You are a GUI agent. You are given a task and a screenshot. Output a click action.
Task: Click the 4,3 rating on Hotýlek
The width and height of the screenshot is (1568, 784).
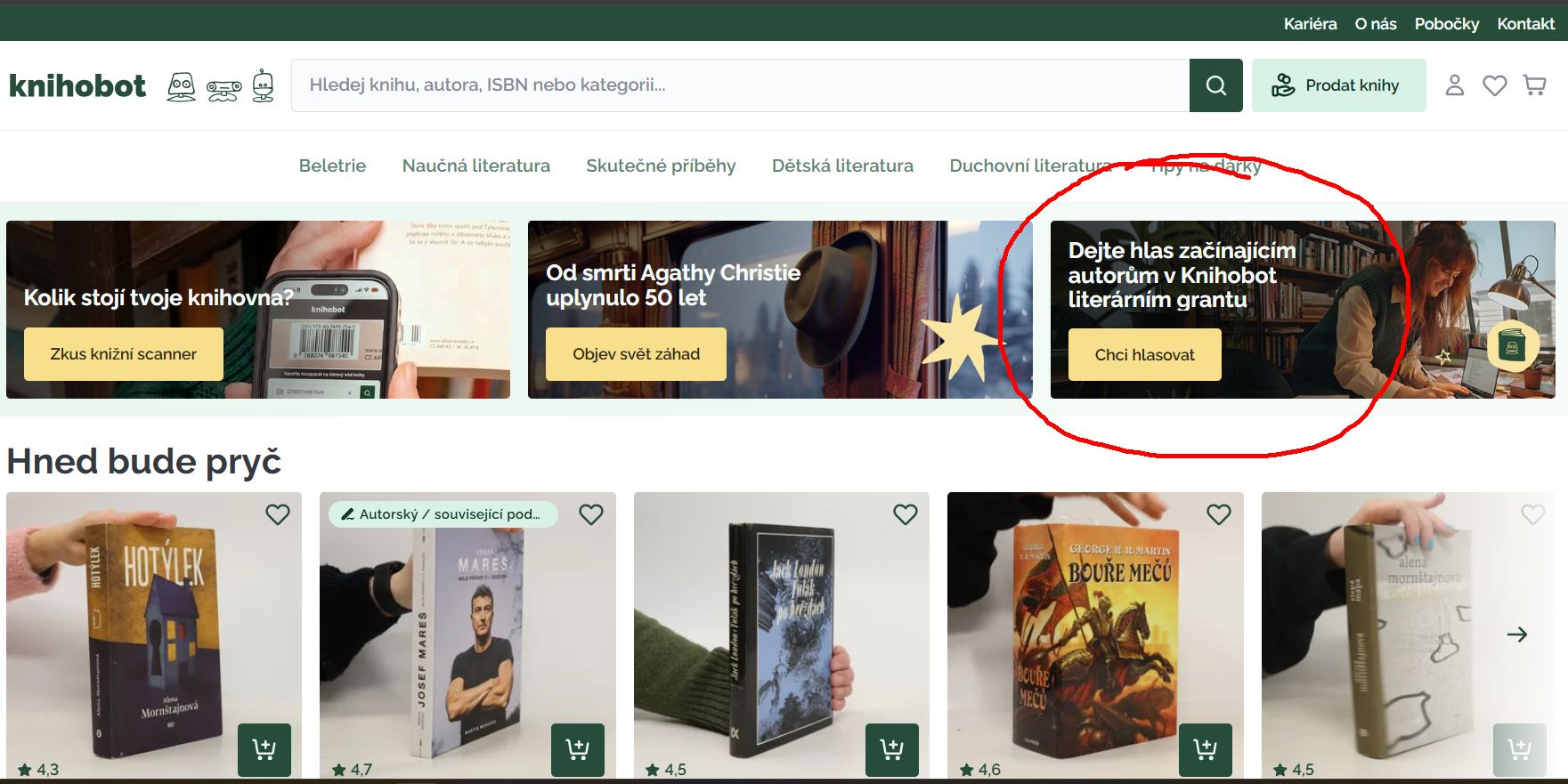pos(38,770)
